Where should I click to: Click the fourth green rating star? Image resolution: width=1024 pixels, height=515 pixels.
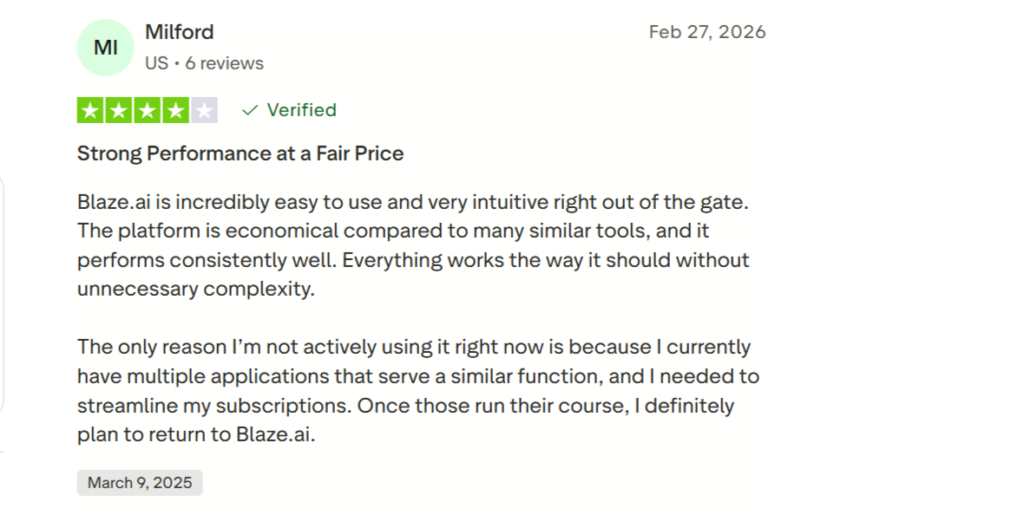175,110
